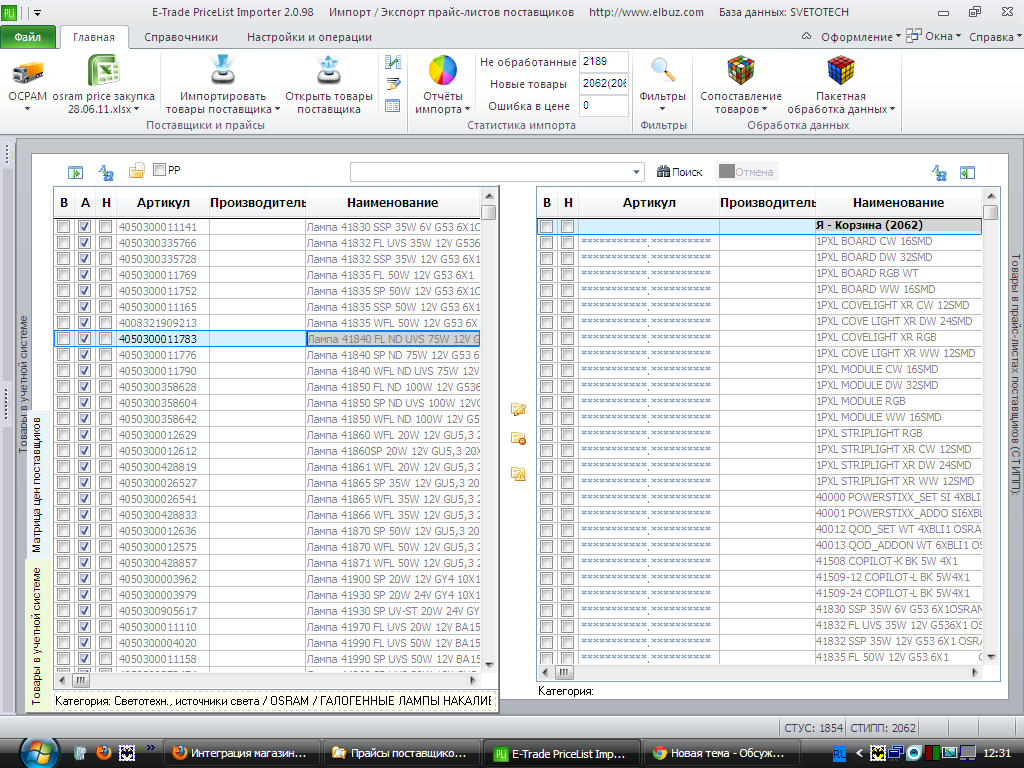Toggle B checkbox of Я - Корзина row
The image size is (1024, 768).
547,227
